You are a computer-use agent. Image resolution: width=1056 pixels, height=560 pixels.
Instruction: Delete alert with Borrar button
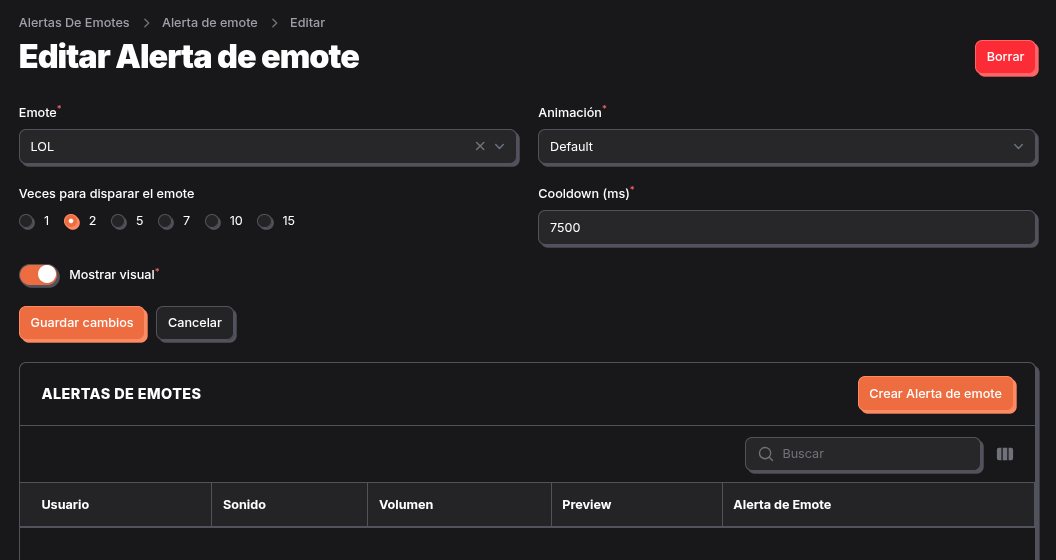pos(1005,57)
